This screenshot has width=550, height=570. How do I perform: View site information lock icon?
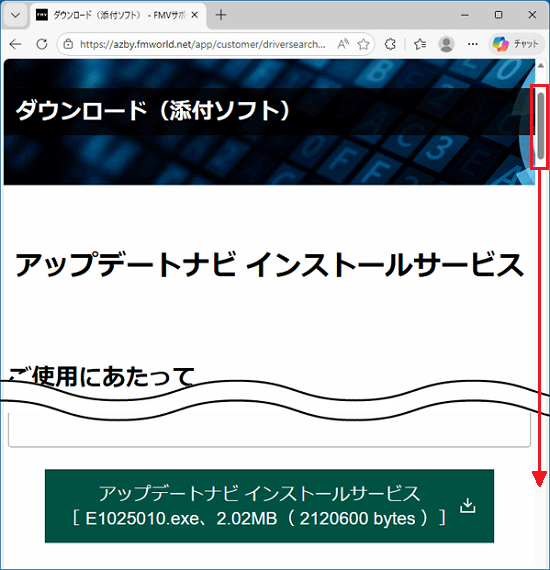point(68,44)
